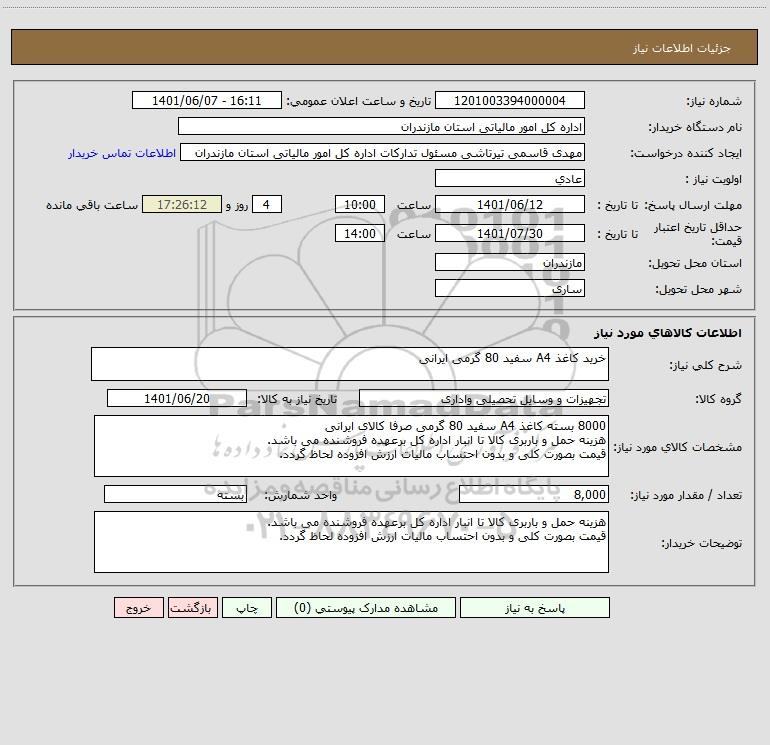Image resolution: width=770 pixels, height=745 pixels.
Task: Click the delivery province field مازندران
Action: [510, 262]
